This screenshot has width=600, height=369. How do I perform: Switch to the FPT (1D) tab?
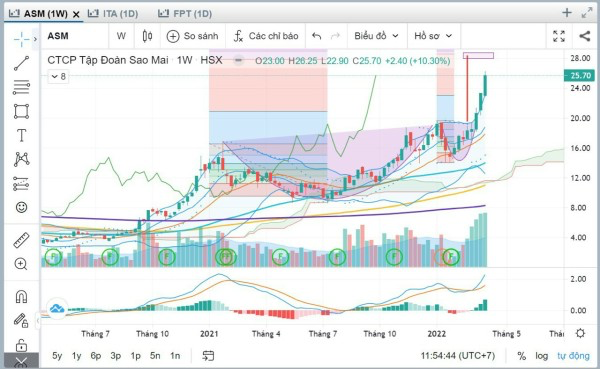coord(185,14)
